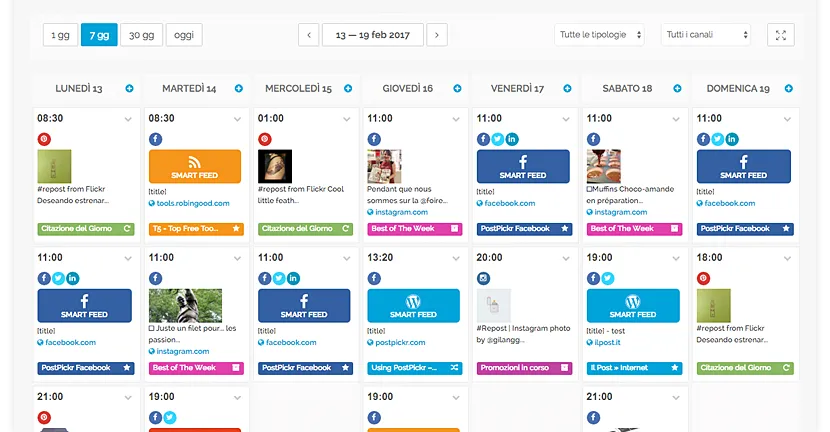
Task: Select Pendant que nous sommes post text
Action: tap(407, 195)
